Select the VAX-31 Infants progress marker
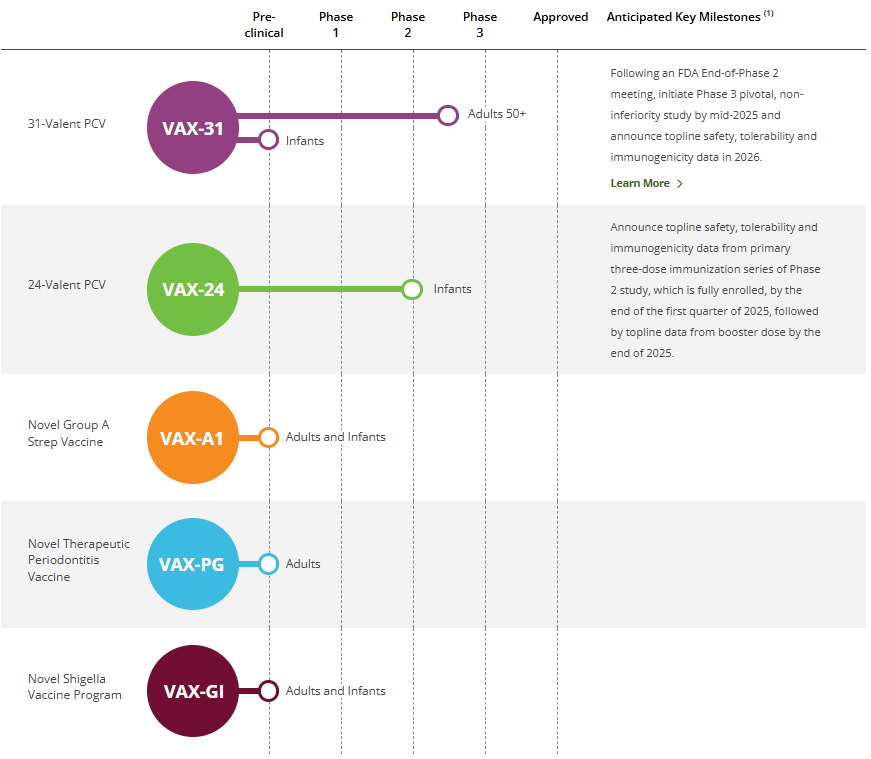Screen dimensions: 871x759 (268, 139)
